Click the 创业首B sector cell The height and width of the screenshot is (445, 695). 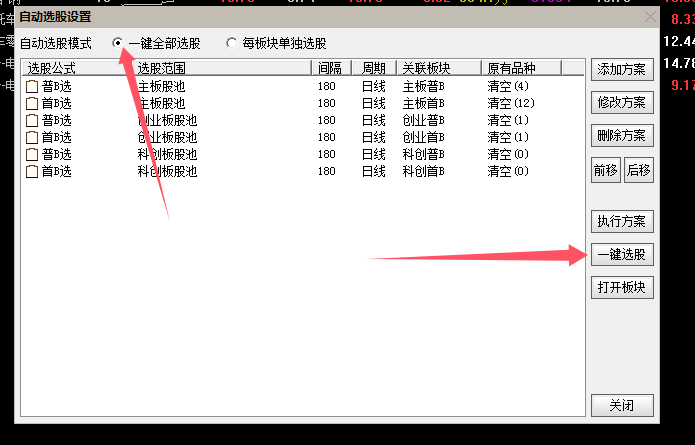tap(423, 137)
